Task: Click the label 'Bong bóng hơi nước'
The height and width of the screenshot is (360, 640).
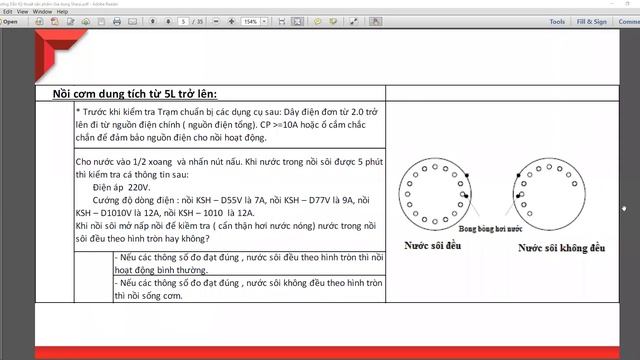Action: [490, 229]
